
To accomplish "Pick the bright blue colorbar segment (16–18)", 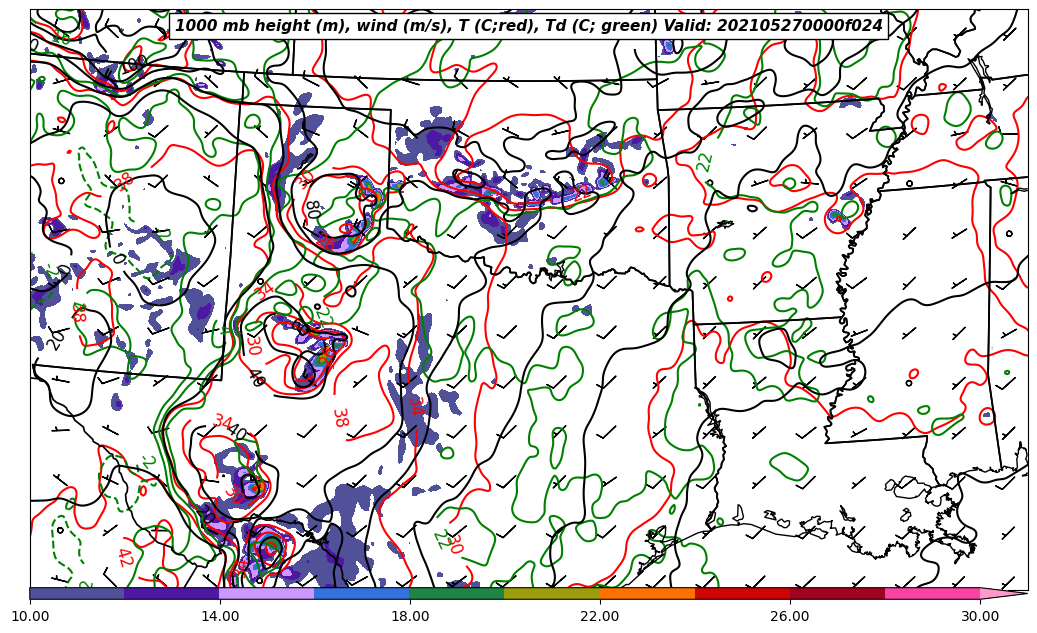I will pyautogui.click(x=362, y=593).
